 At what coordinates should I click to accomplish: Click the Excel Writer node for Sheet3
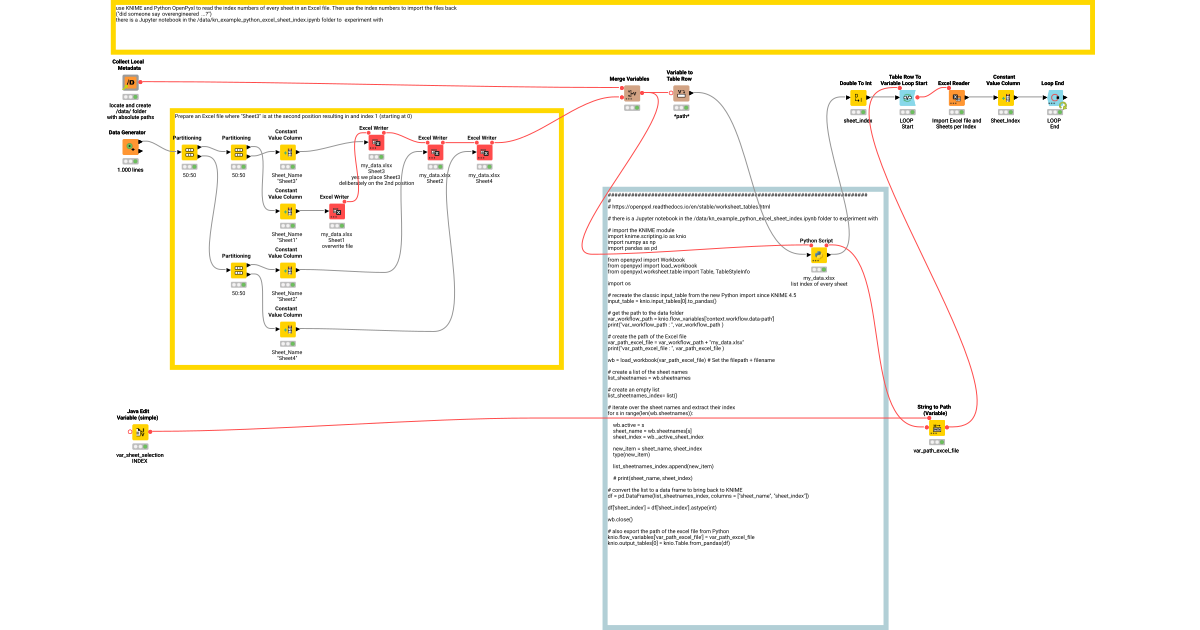coord(376,143)
